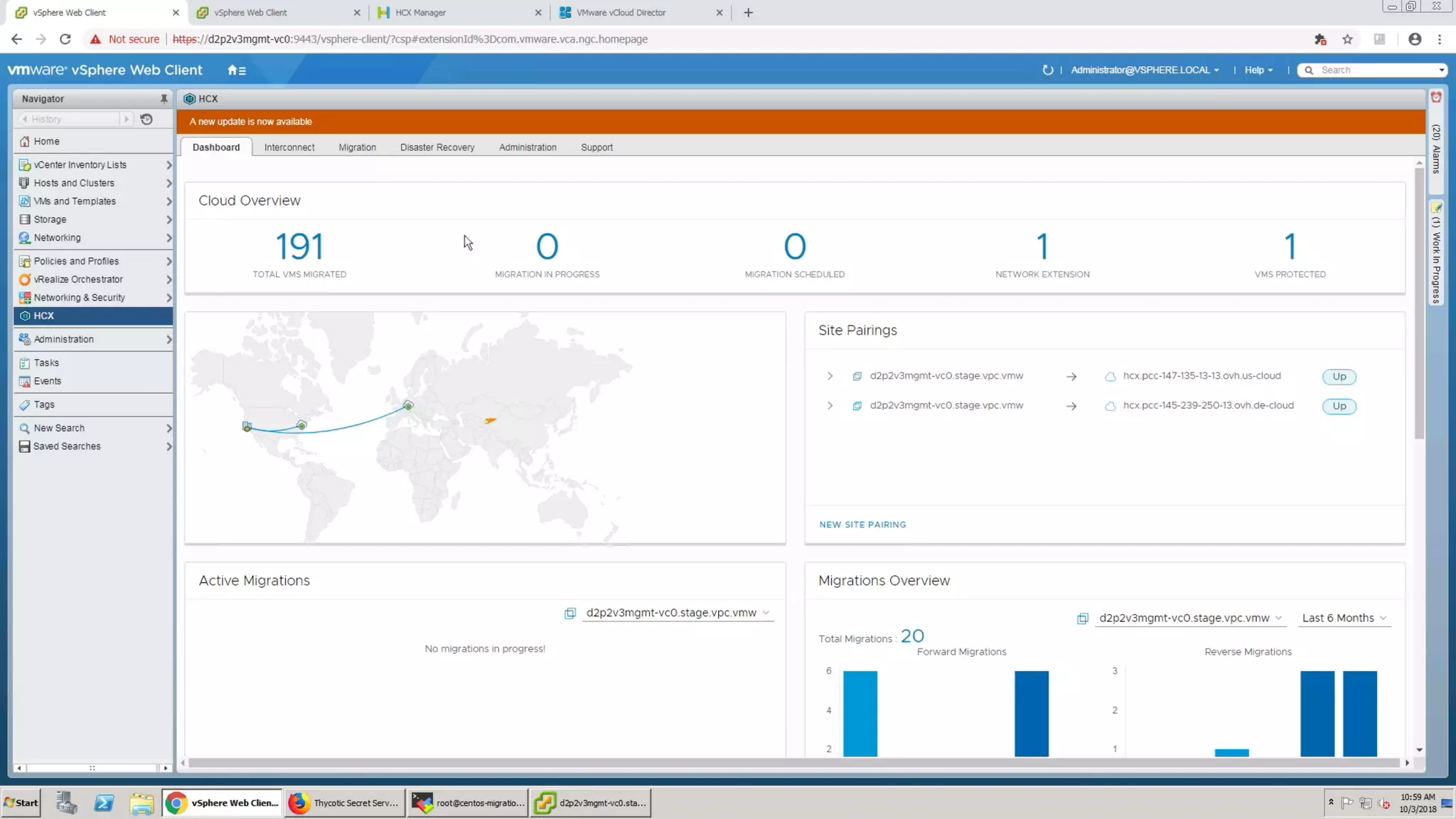The height and width of the screenshot is (819, 1456).
Task: Open Active Migrations site dropdown
Action: click(x=677, y=612)
